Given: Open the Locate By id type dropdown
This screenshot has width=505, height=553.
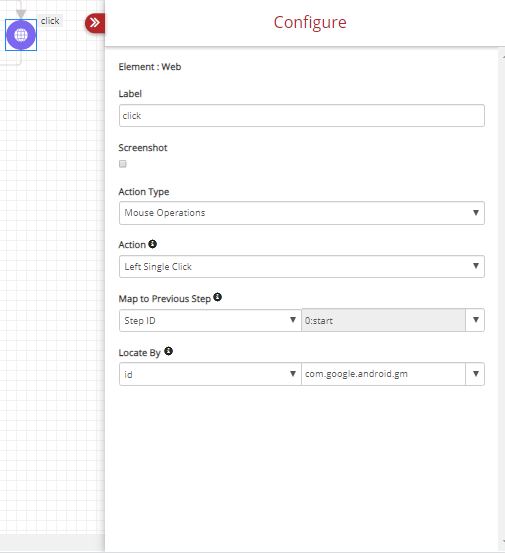Looking at the screenshot, I should (210, 374).
